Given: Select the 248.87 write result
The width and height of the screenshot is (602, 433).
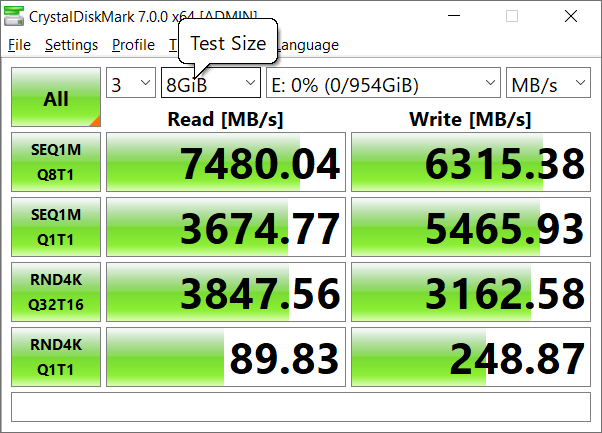Looking at the screenshot, I should pos(471,357).
